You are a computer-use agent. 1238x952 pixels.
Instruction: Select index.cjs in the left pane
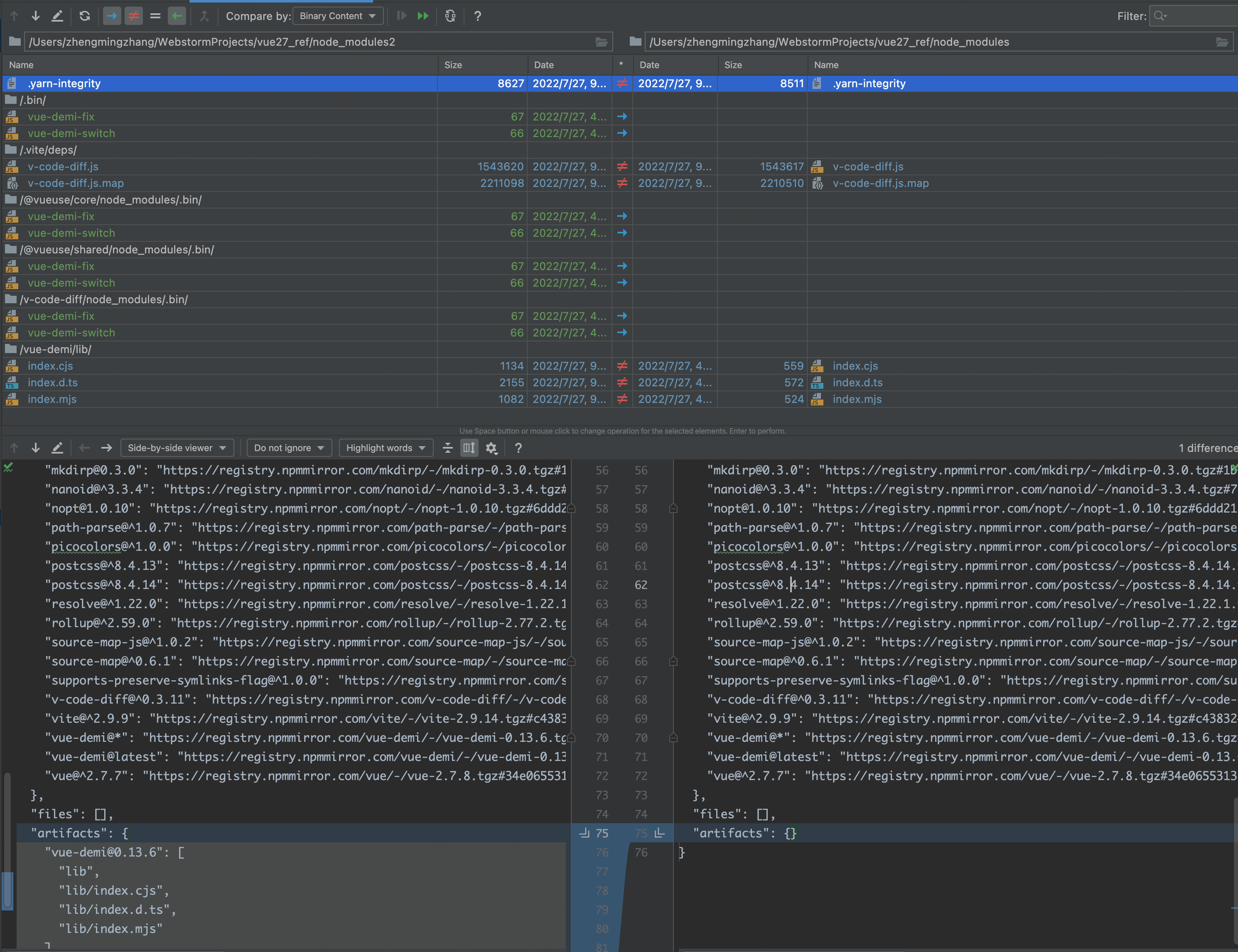click(50, 366)
